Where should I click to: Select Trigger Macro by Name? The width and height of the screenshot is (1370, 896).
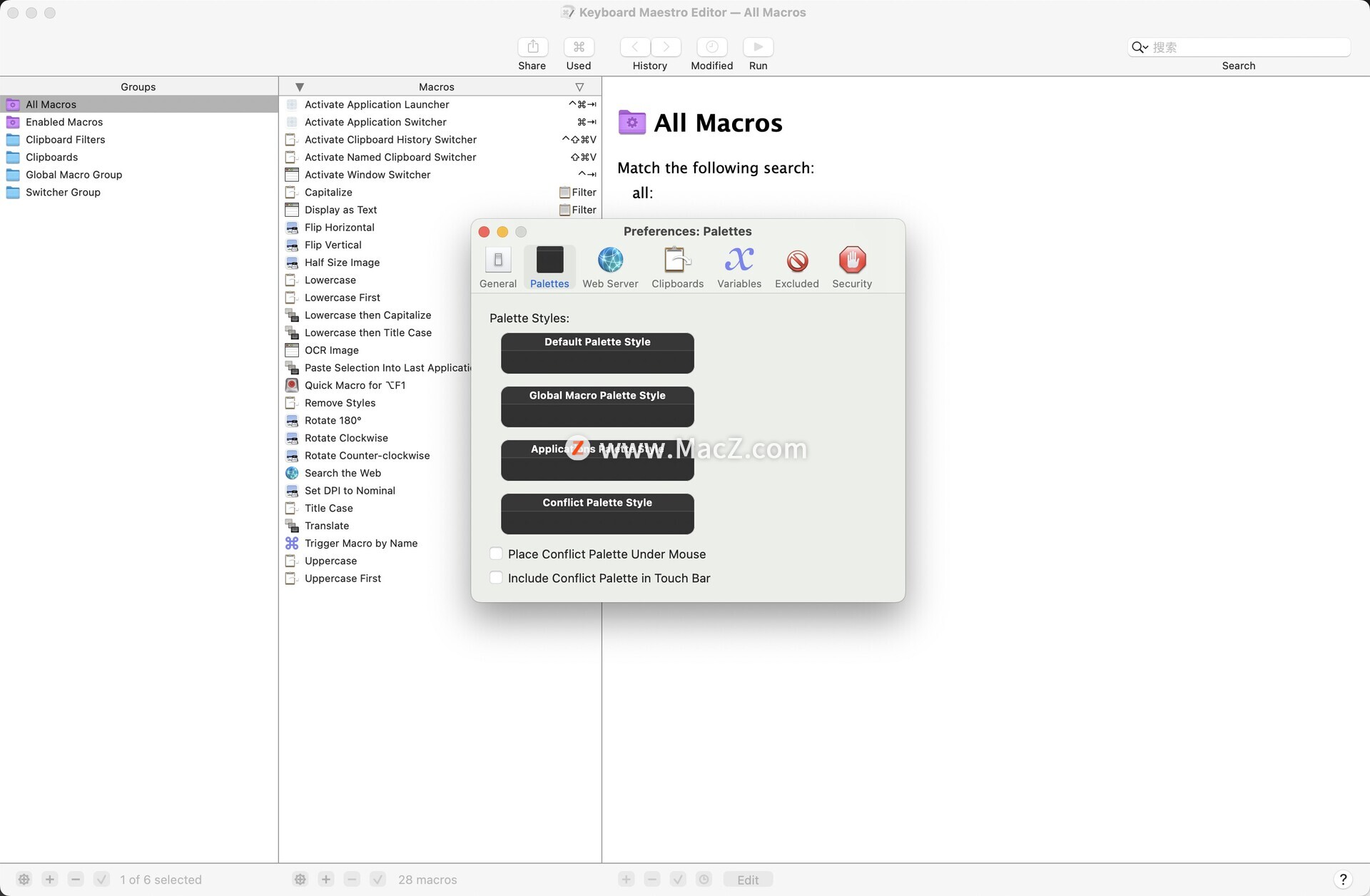[x=375, y=543]
